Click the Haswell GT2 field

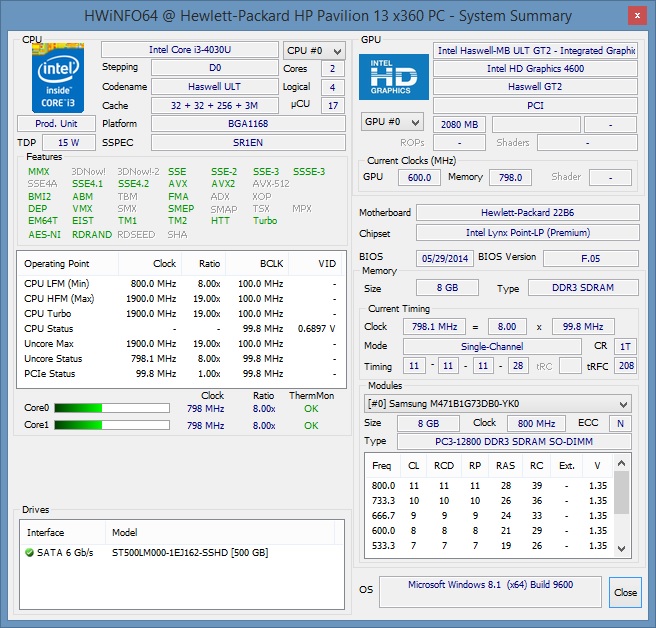(535, 87)
